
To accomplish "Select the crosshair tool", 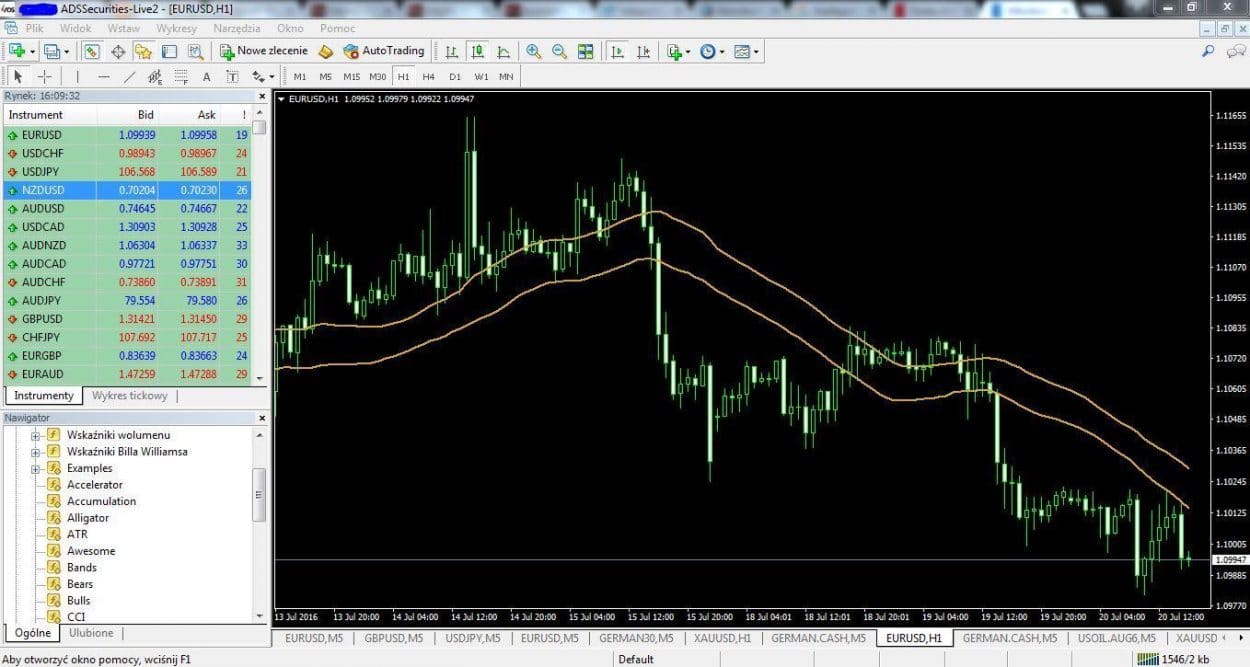I will click(x=45, y=76).
